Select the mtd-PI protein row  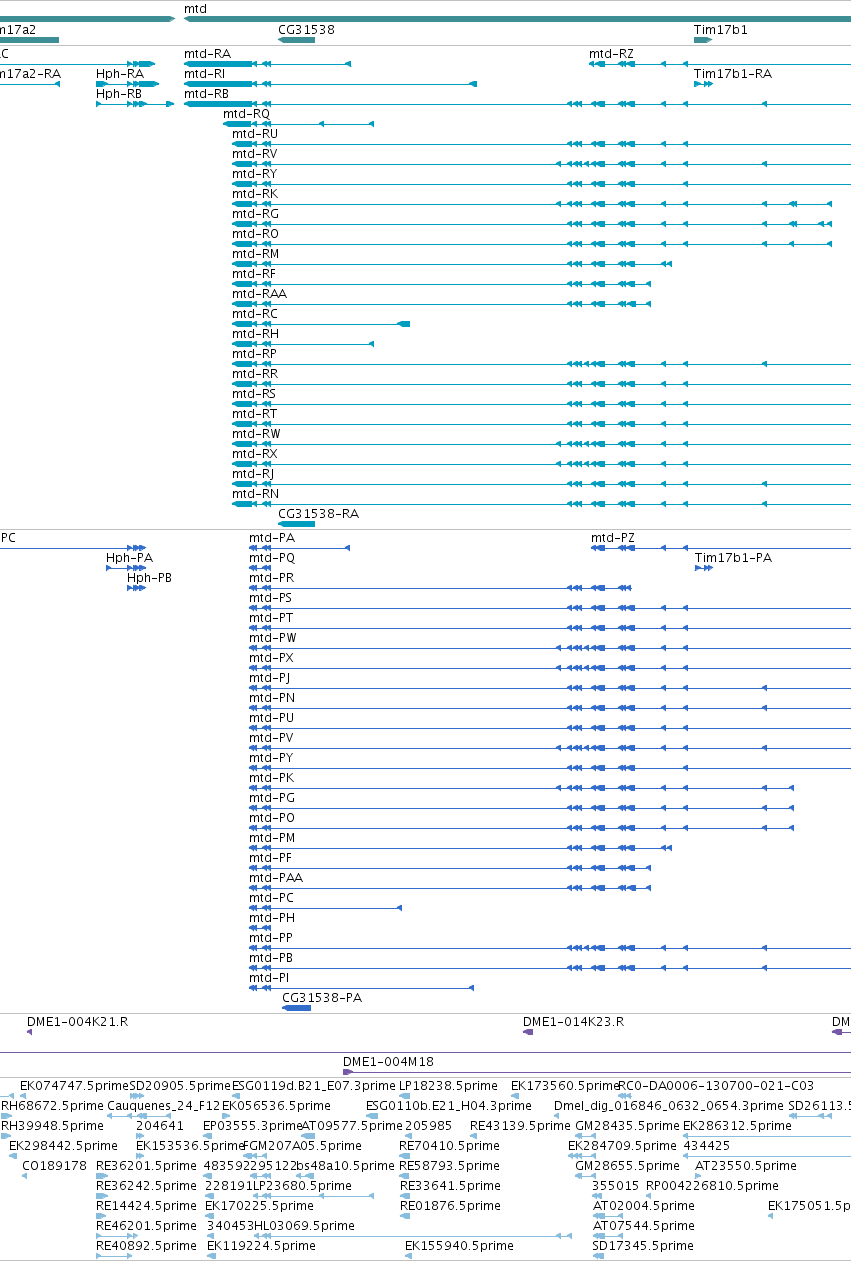(x=269, y=977)
